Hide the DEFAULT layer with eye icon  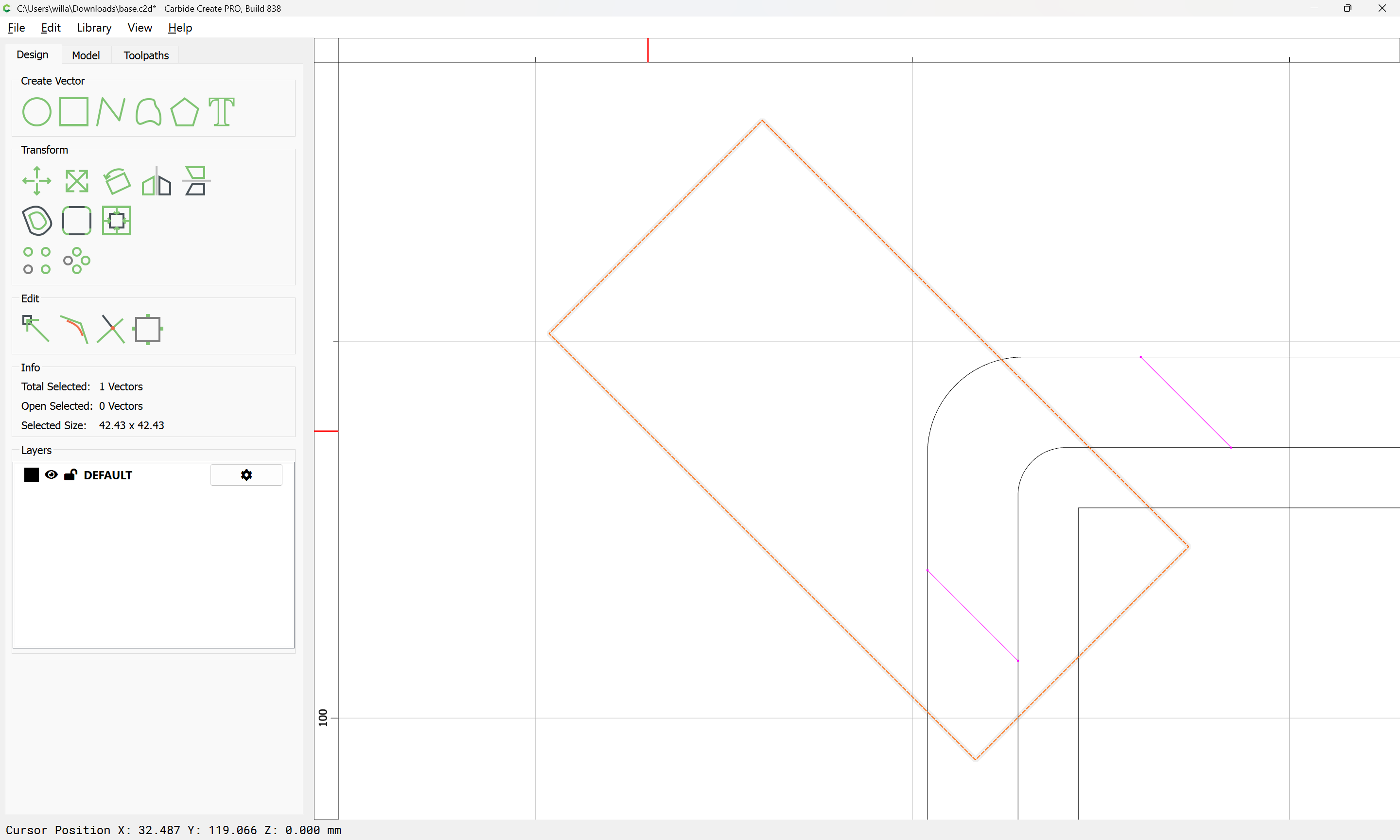[x=51, y=475]
